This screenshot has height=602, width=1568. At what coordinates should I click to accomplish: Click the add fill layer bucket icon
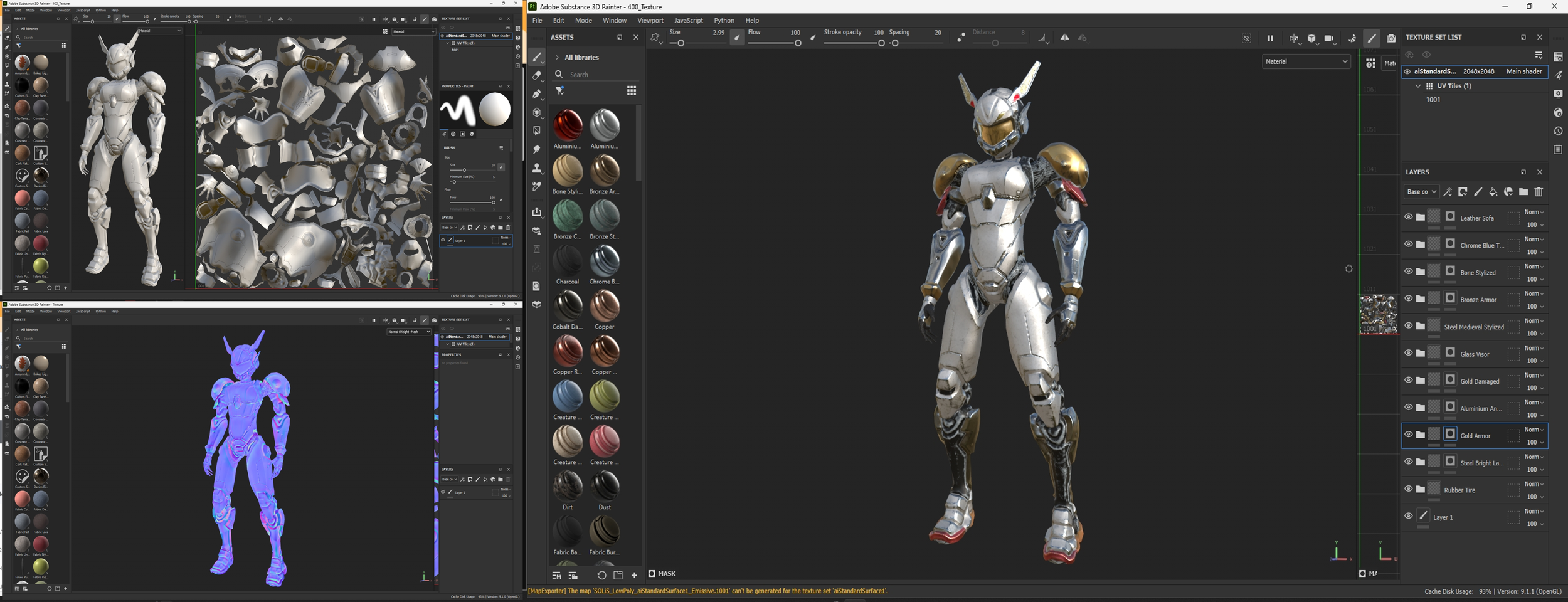pyautogui.click(x=1493, y=192)
